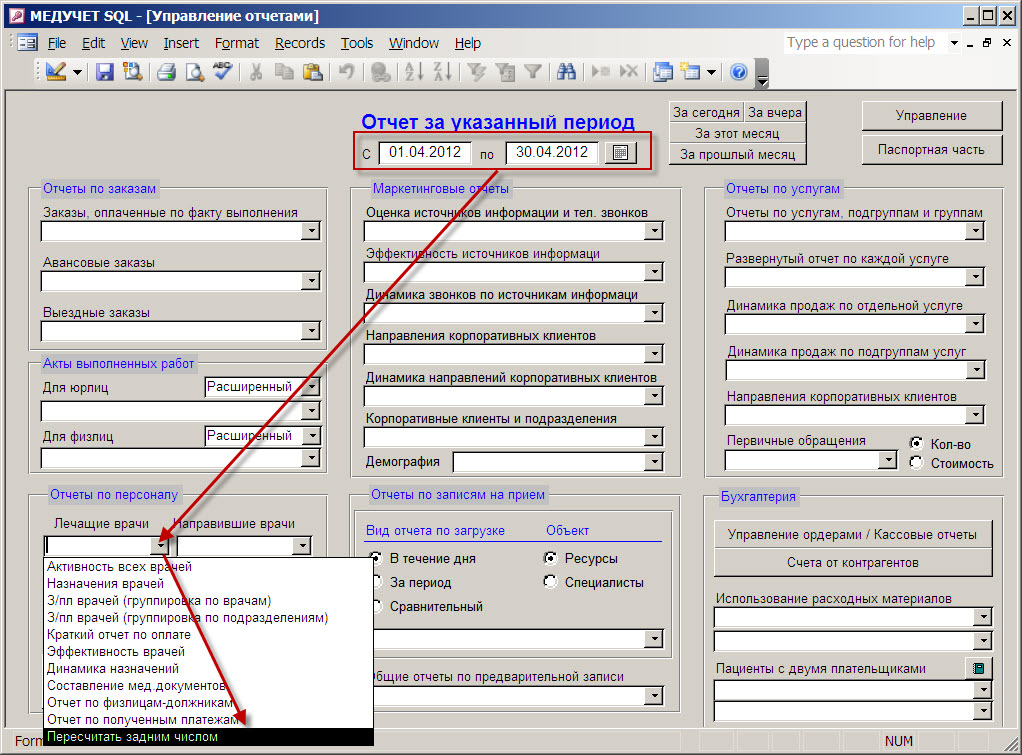Screen dimensions: 1022x755
Task: Click the end date field 30.04.2012
Action: pos(552,153)
